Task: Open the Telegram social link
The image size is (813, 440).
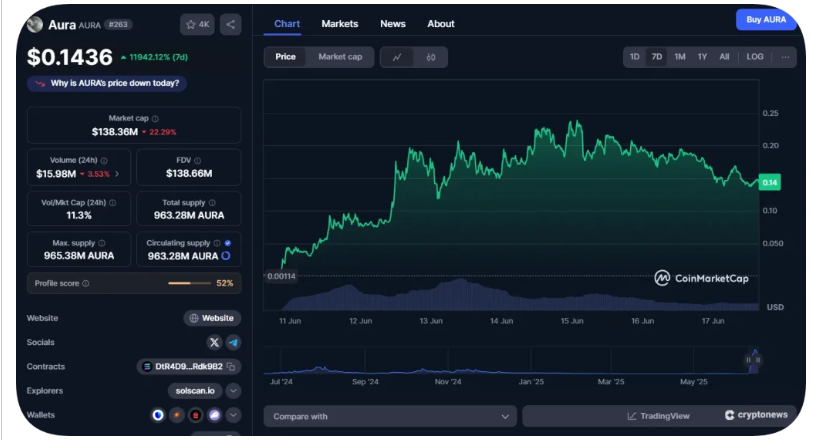Action: pyautogui.click(x=232, y=342)
